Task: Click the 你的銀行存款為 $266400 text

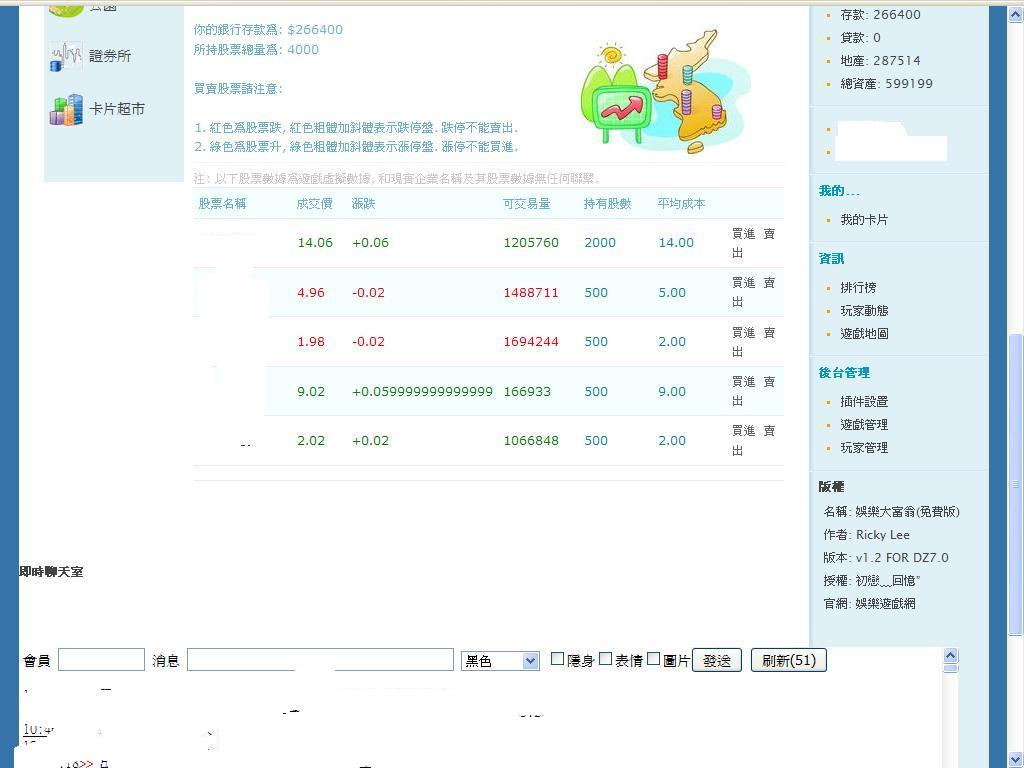Action: pyautogui.click(x=268, y=29)
